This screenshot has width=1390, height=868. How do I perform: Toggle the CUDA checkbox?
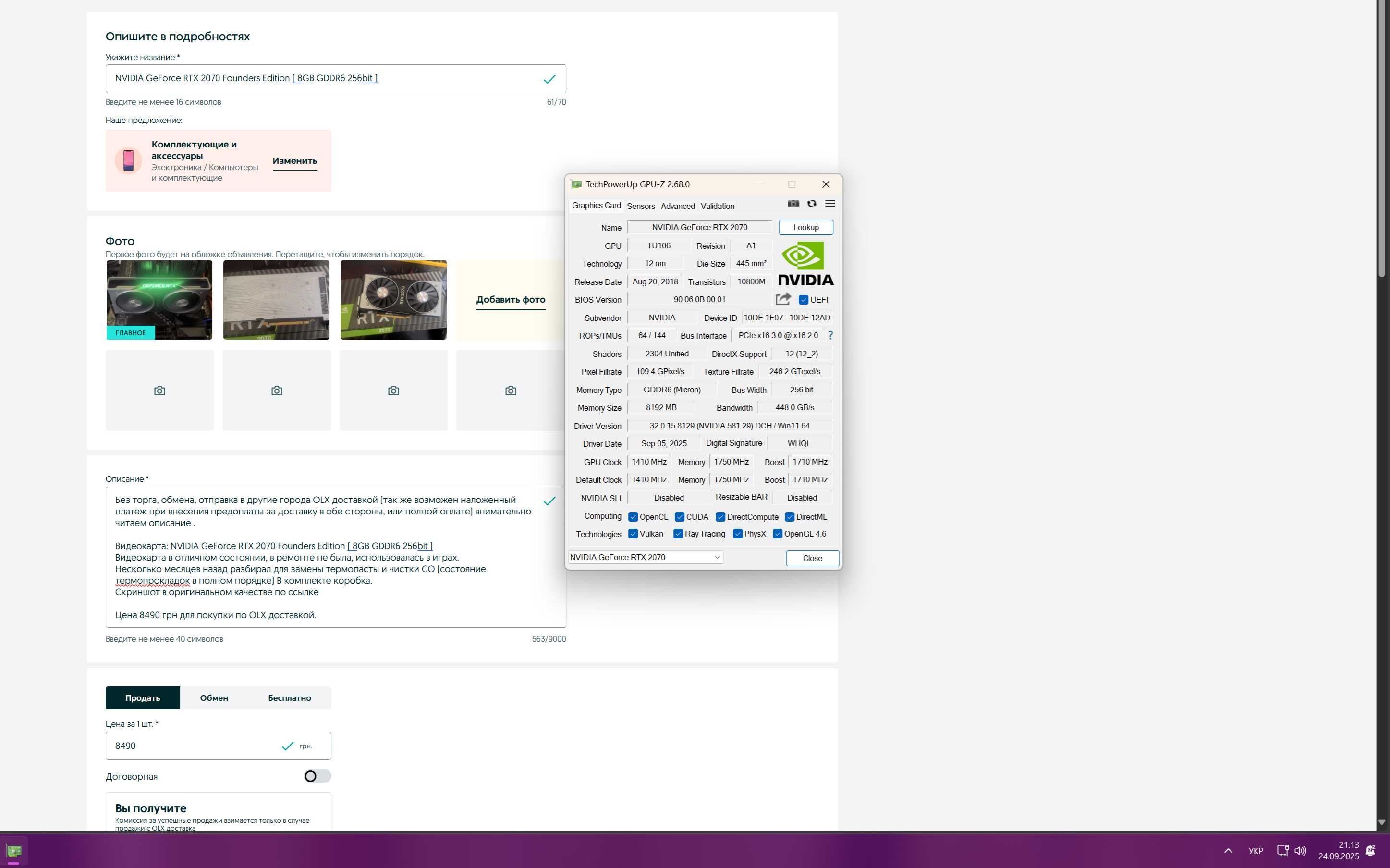680,517
